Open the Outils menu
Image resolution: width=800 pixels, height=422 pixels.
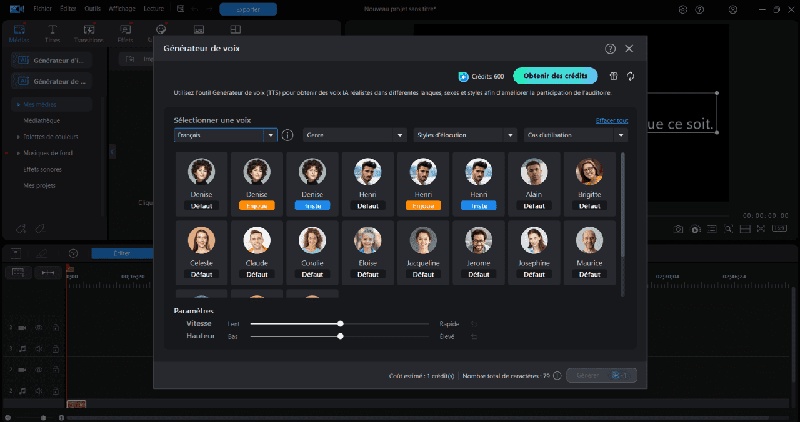point(92,9)
